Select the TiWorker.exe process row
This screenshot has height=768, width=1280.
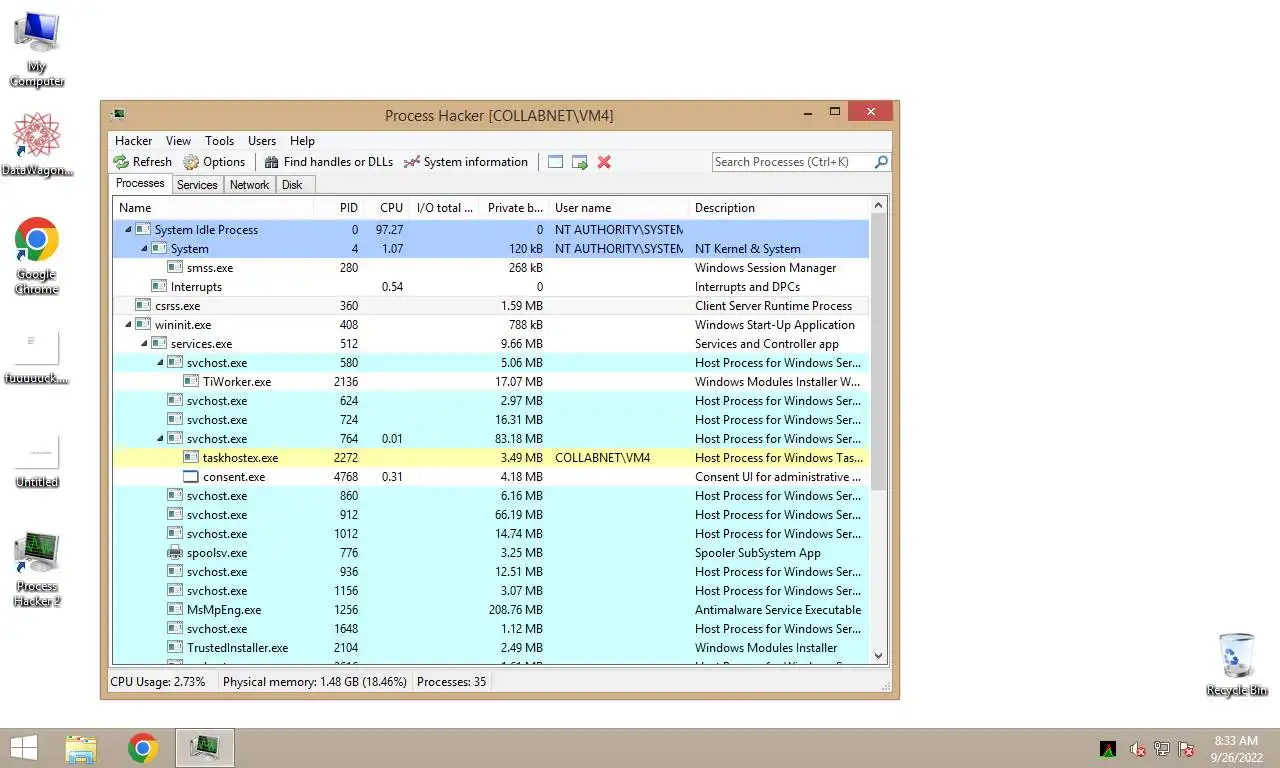[x=491, y=382]
